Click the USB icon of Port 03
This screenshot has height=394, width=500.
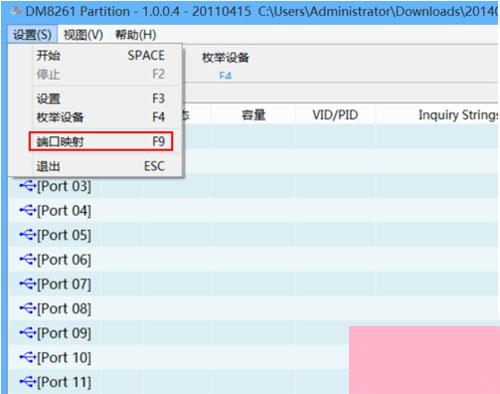[27, 186]
